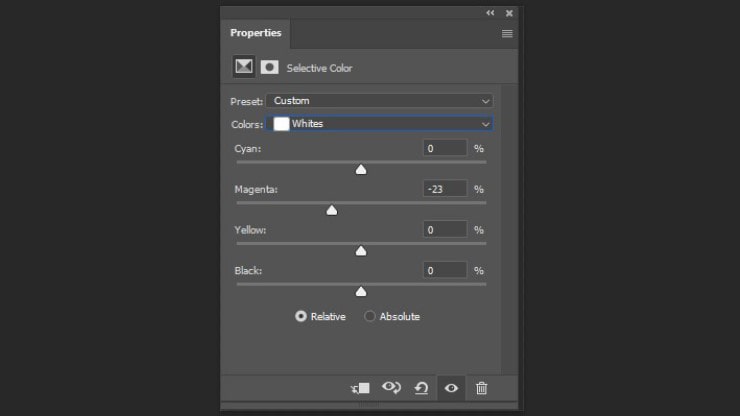Open the Properties panel flyout menu
The width and height of the screenshot is (740, 416).
[x=507, y=33]
